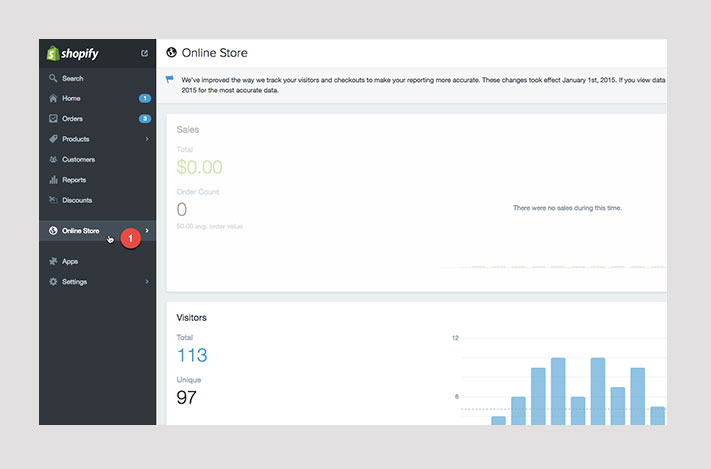711x469 pixels.
Task: Click the Home notification badge
Action: pos(145,99)
